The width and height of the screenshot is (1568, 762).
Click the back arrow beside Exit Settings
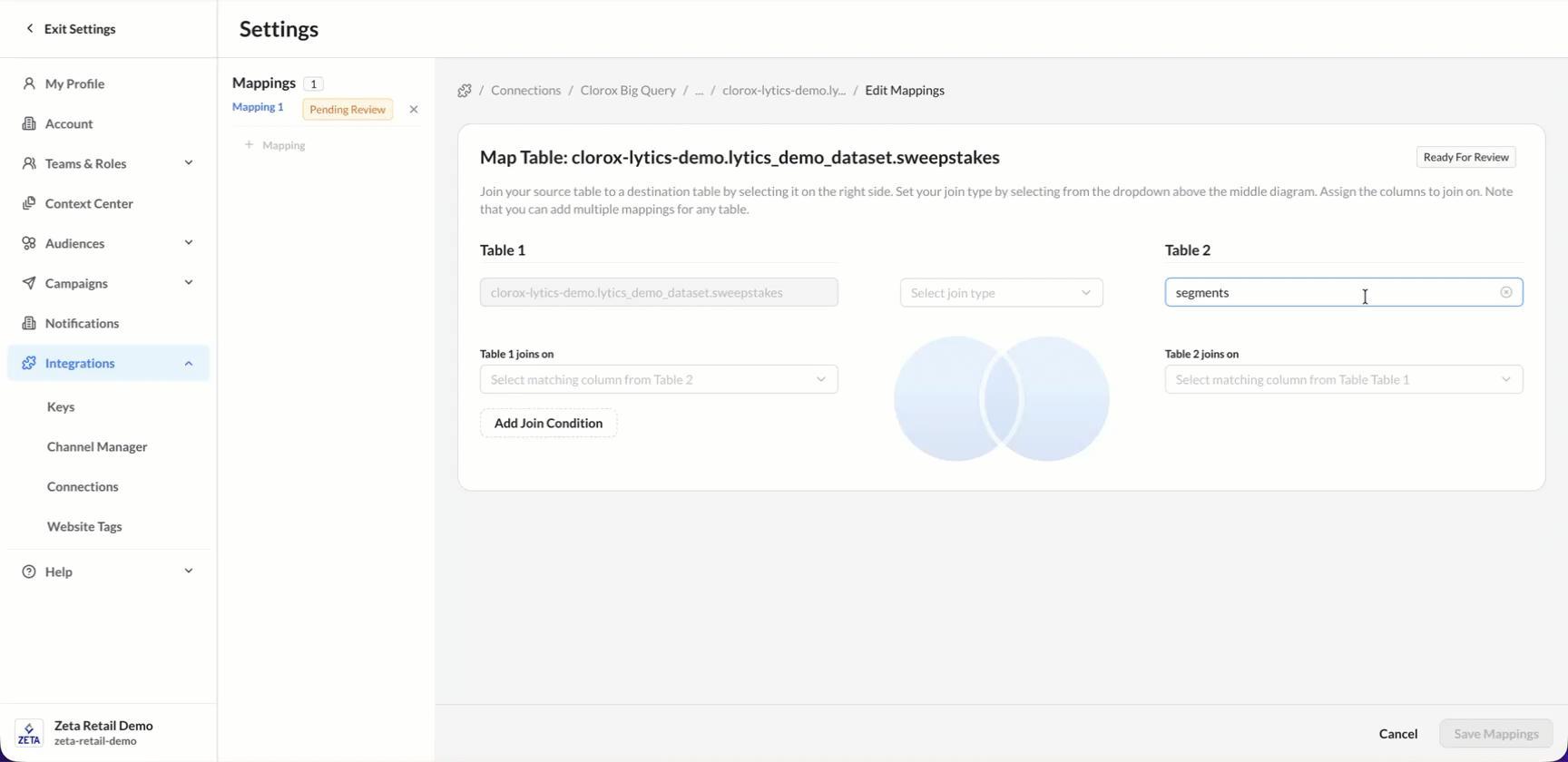[x=30, y=28]
